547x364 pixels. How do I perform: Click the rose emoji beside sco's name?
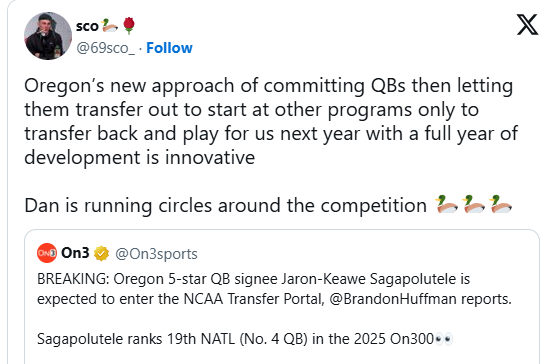[129, 26]
